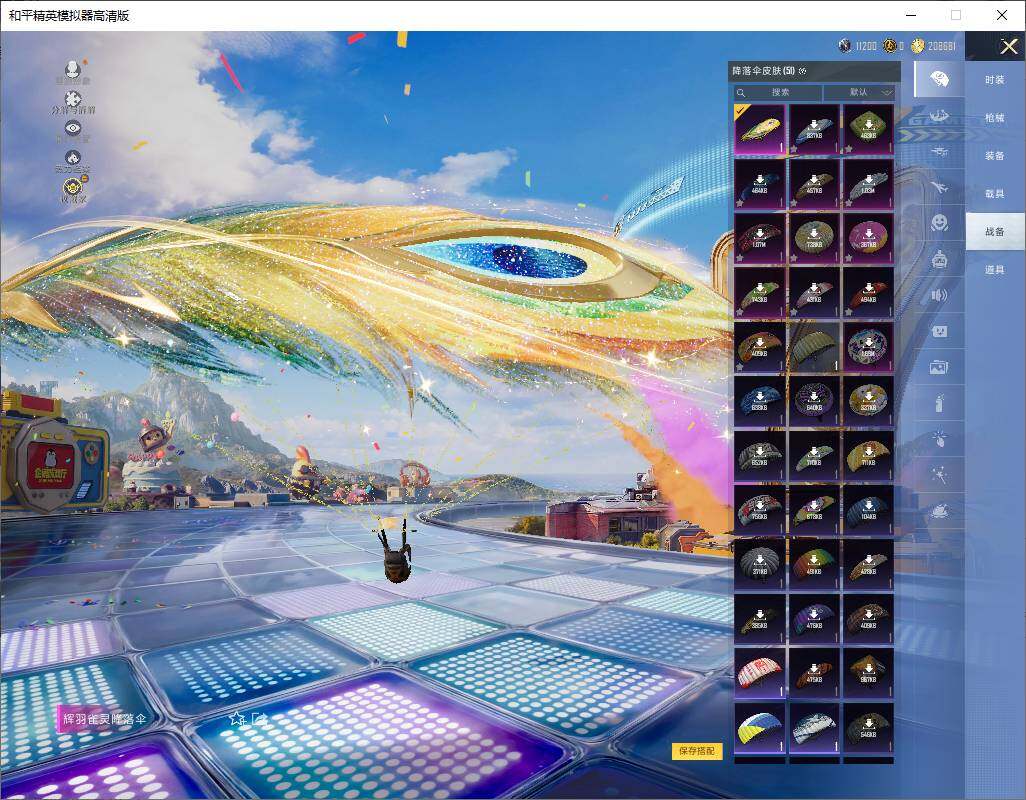Open 分解与折算 puzzle icon
This screenshot has width=1026, height=800.
(x=73, y=99)
